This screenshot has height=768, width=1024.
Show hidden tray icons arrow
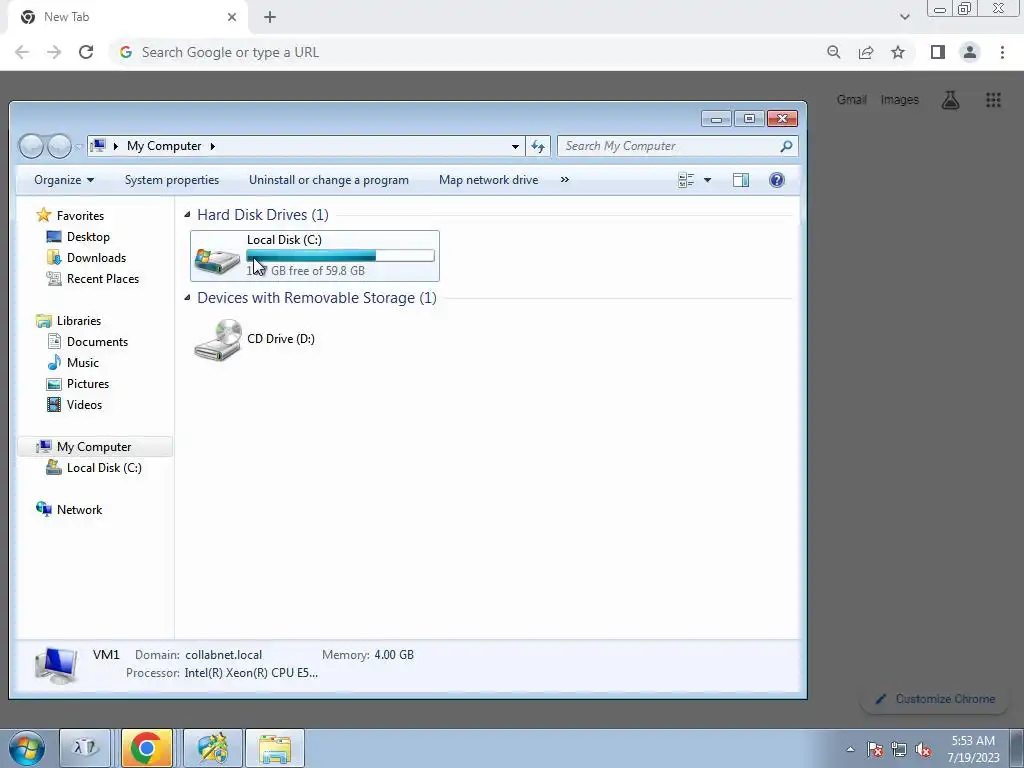click(x=850, y=749)
